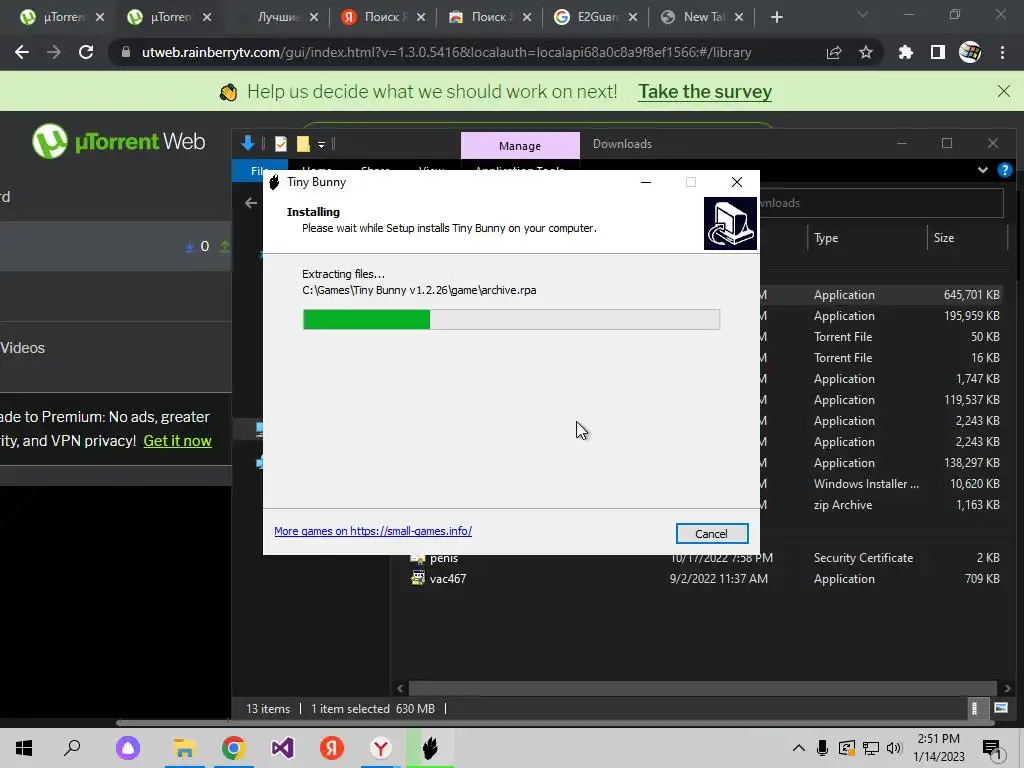Screen dimensions: 1024x768
Task: Click the zip Archive type cell
Action: pyautogui.click(x=842, y=505)
